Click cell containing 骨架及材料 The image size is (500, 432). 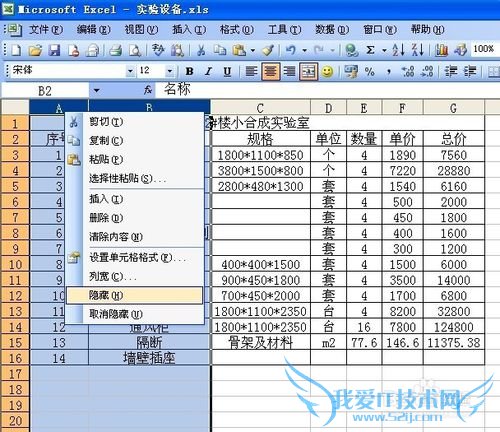coord(261,343)
